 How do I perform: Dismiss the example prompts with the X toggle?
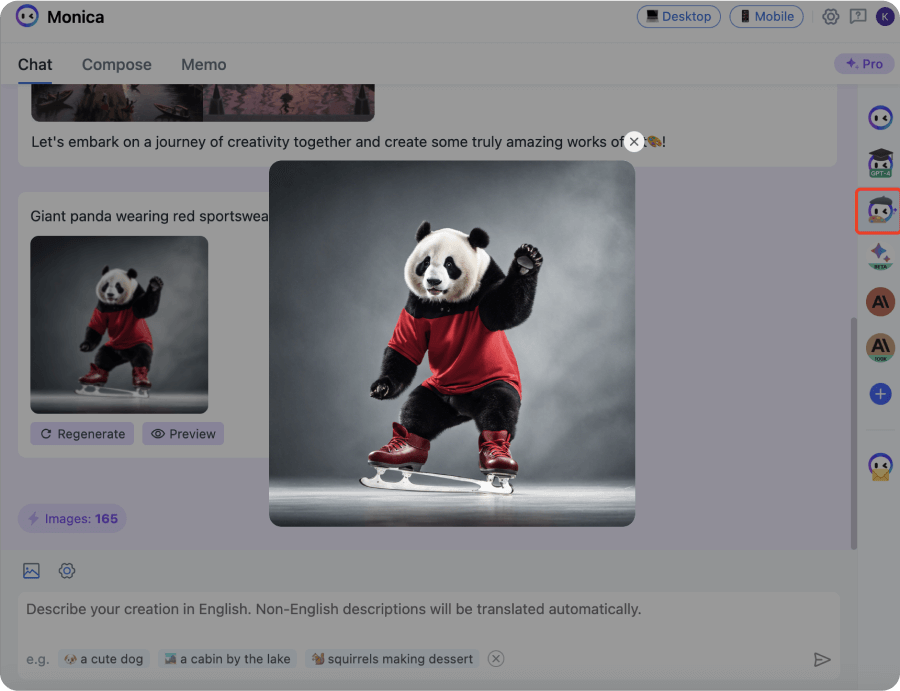point(496,658)
